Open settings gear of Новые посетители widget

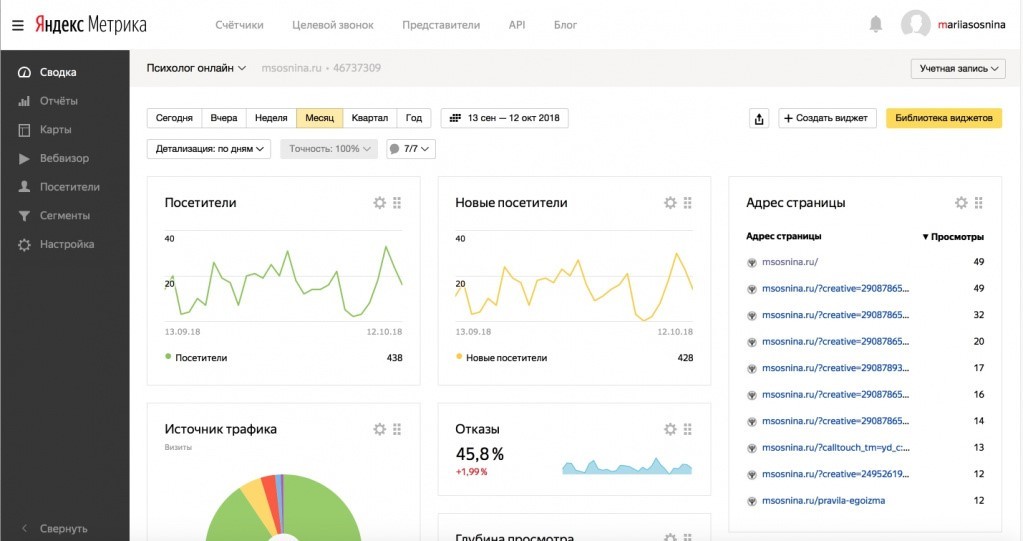pos(670,203)
